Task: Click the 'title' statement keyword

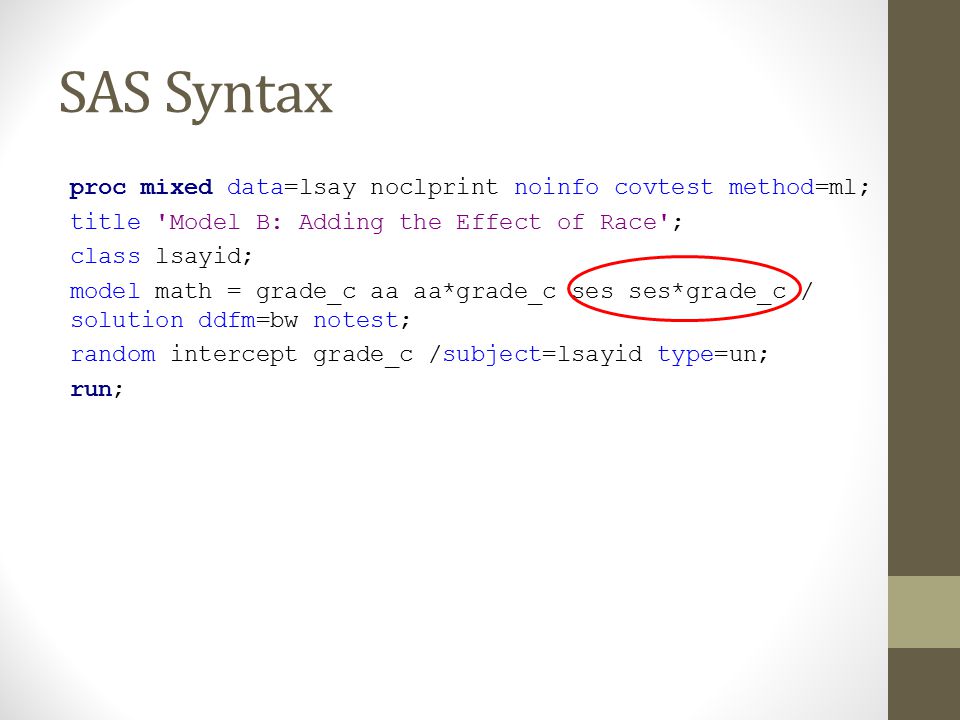Action: pyautogui.click(x=105, y=222)
